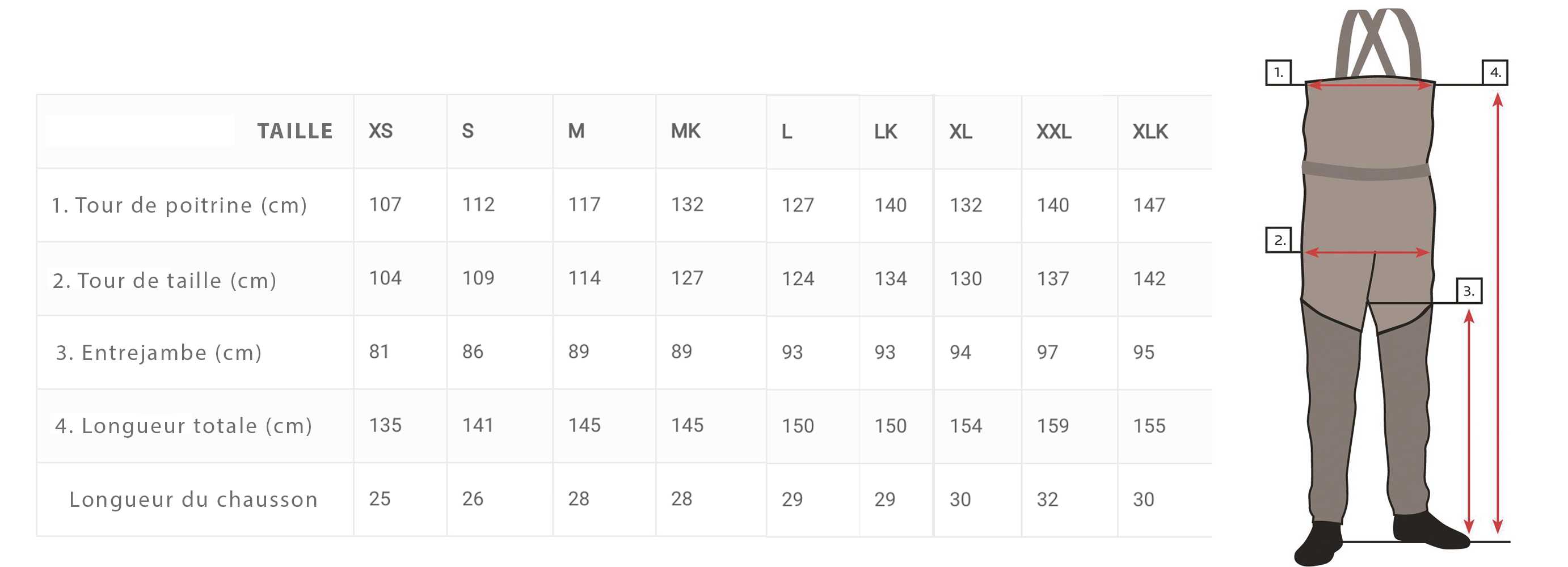
Task: Click the "2." waist marker box on diagram
Action: point(1279,240)
